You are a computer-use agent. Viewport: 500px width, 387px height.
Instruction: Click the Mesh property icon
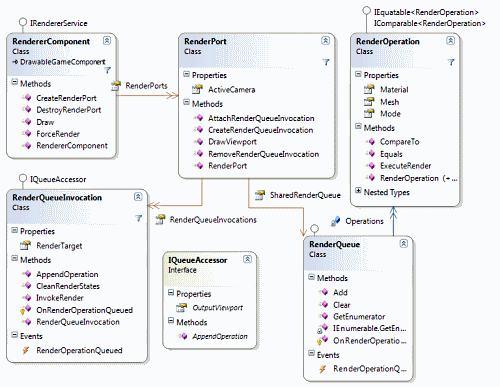pyautogui.click(x=369, y=102)
